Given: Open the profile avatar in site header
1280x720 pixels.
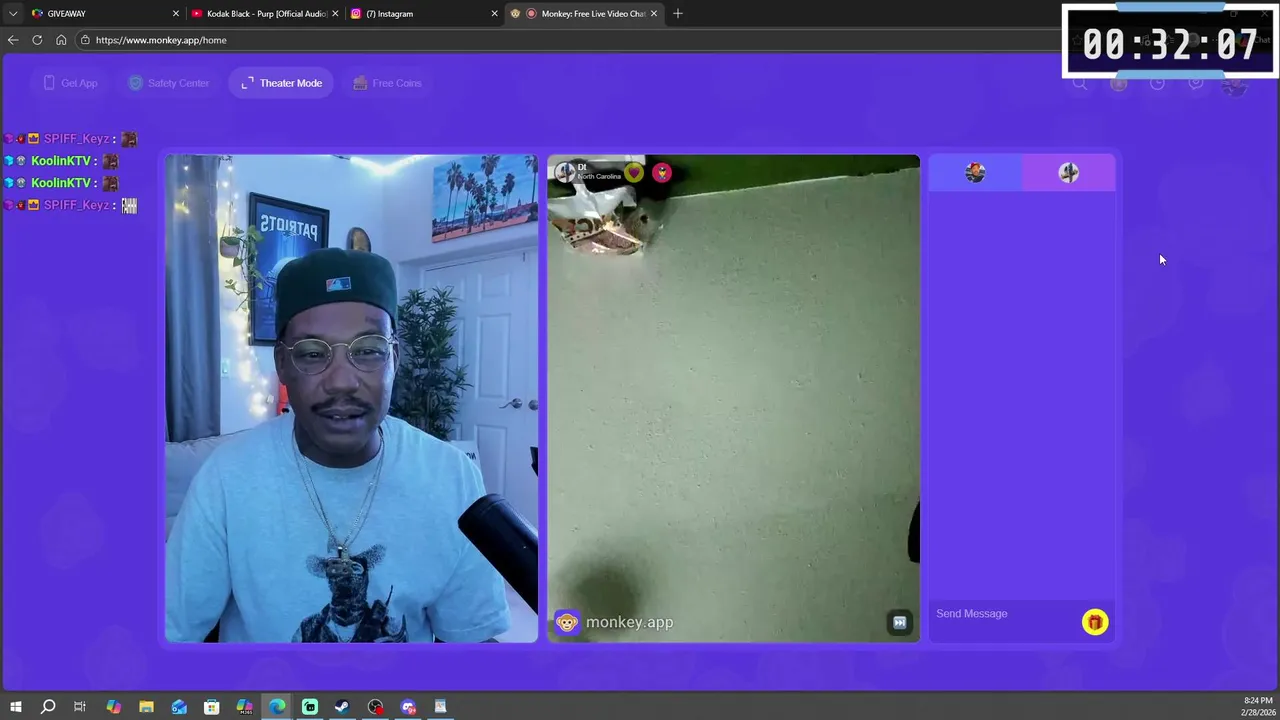Looking at the screenshot, I should [1235, 84].
